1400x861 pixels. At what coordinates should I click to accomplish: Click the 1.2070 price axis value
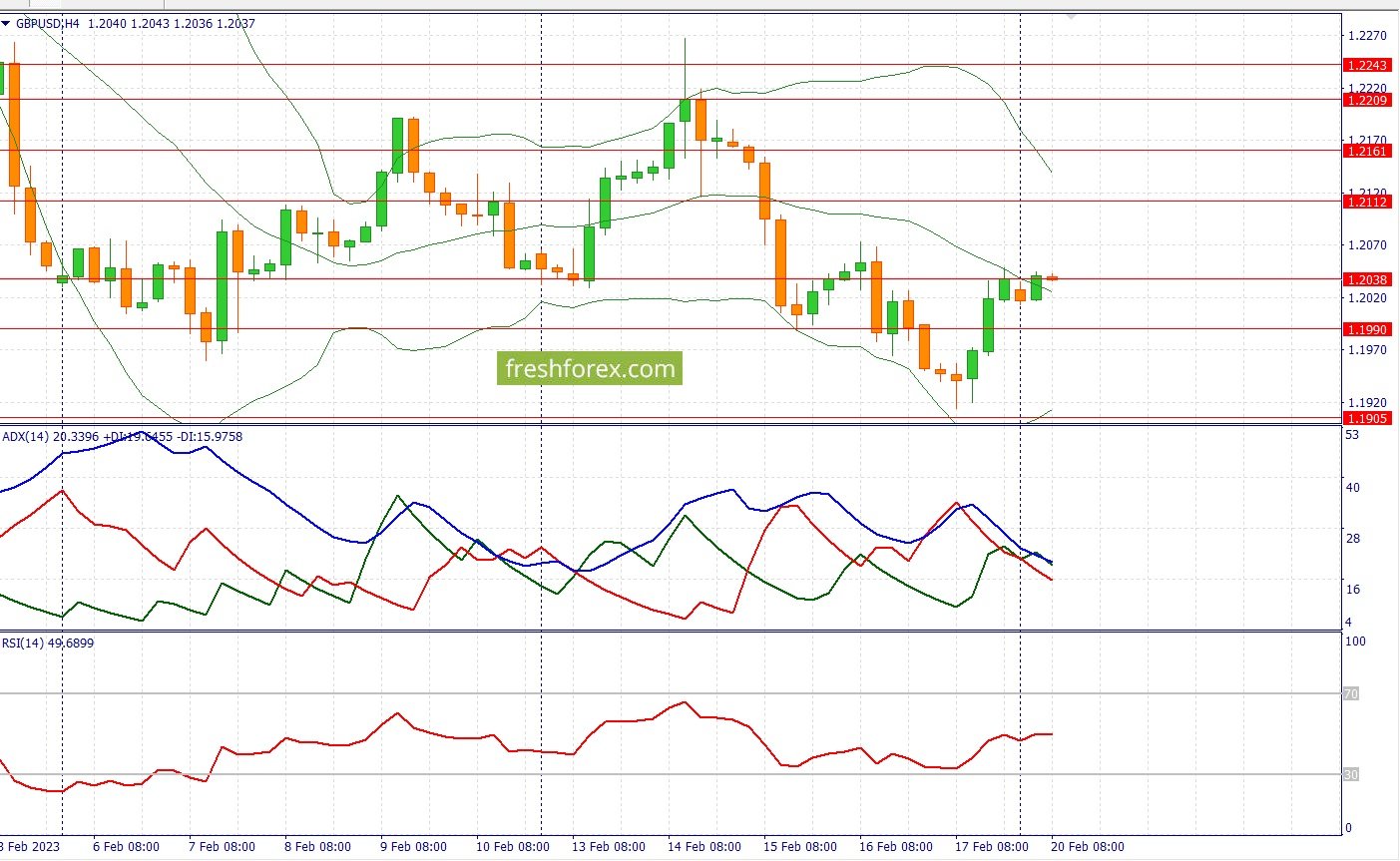[1366, 245]
